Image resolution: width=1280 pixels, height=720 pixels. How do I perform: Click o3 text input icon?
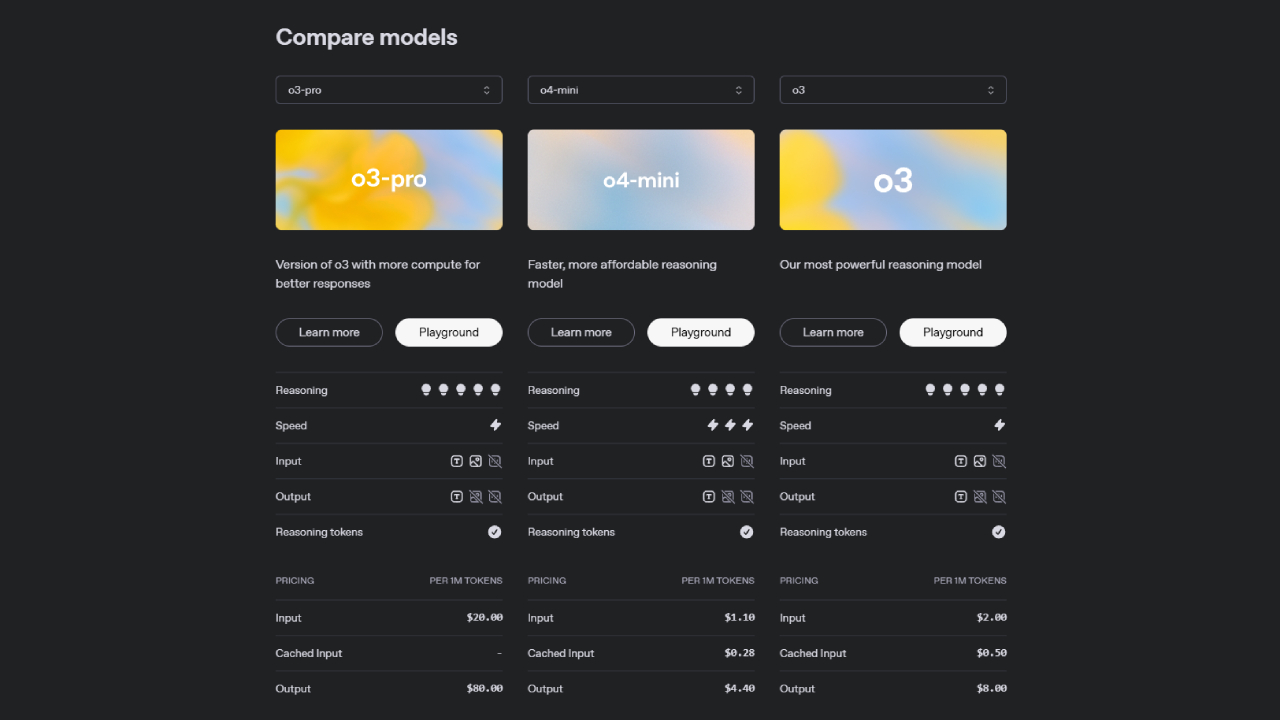coord(961,461)
